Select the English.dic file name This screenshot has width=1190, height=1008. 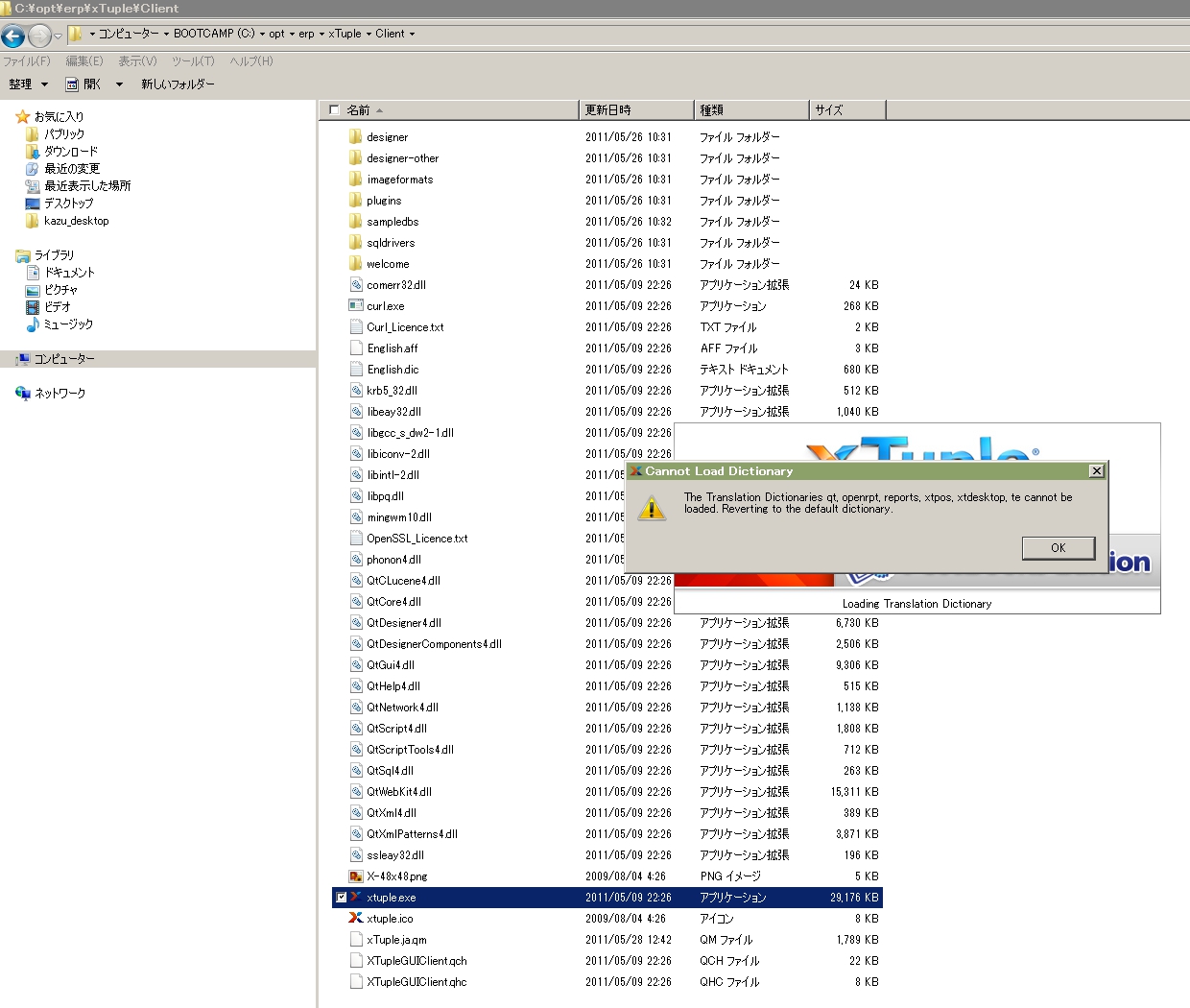(x=393, y=370)
